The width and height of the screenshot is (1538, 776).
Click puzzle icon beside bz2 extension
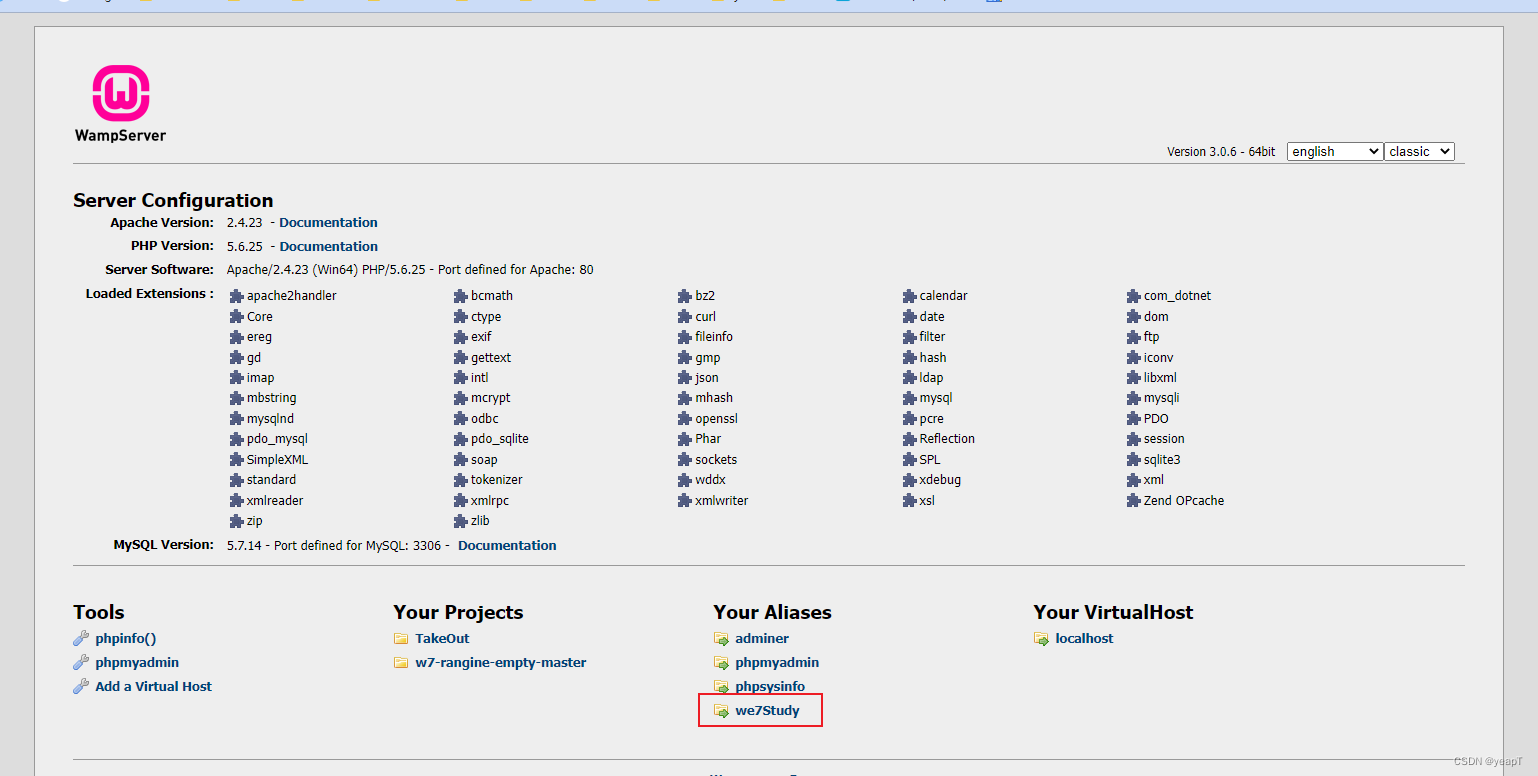(685, 296)
